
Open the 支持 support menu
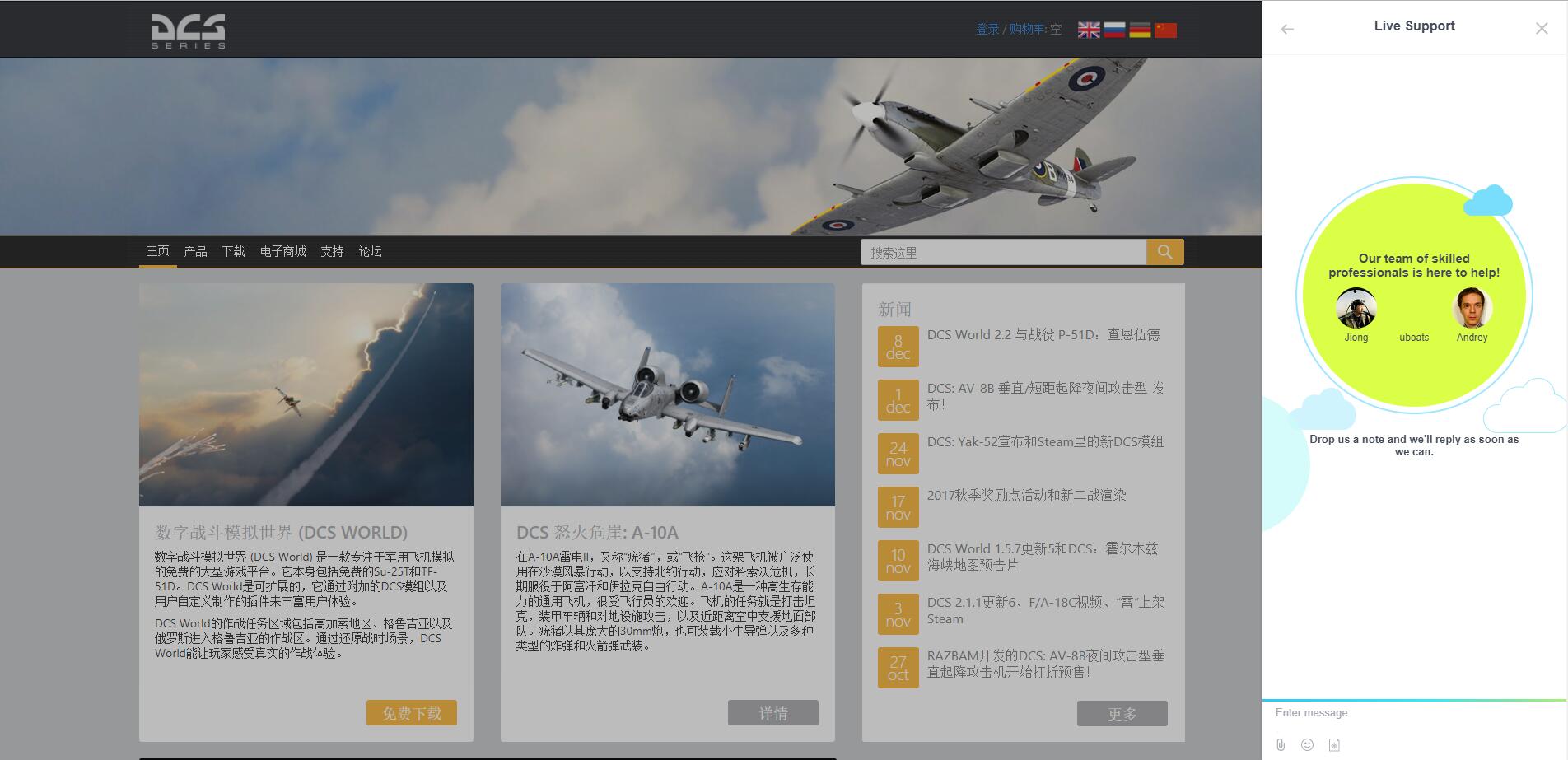coord(332,251)
